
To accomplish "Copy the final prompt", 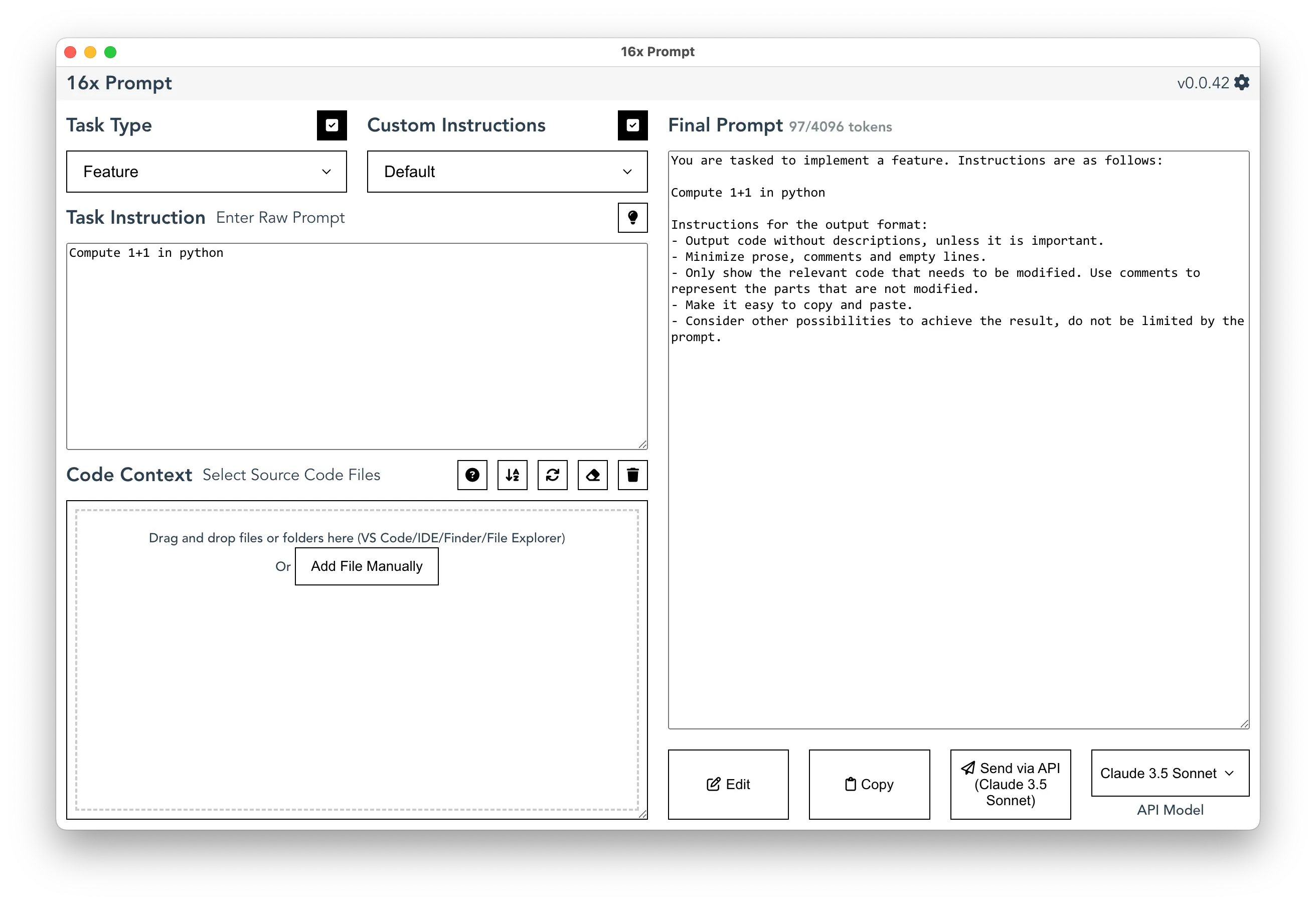I will pyautogui.click(x=869, y=785).
